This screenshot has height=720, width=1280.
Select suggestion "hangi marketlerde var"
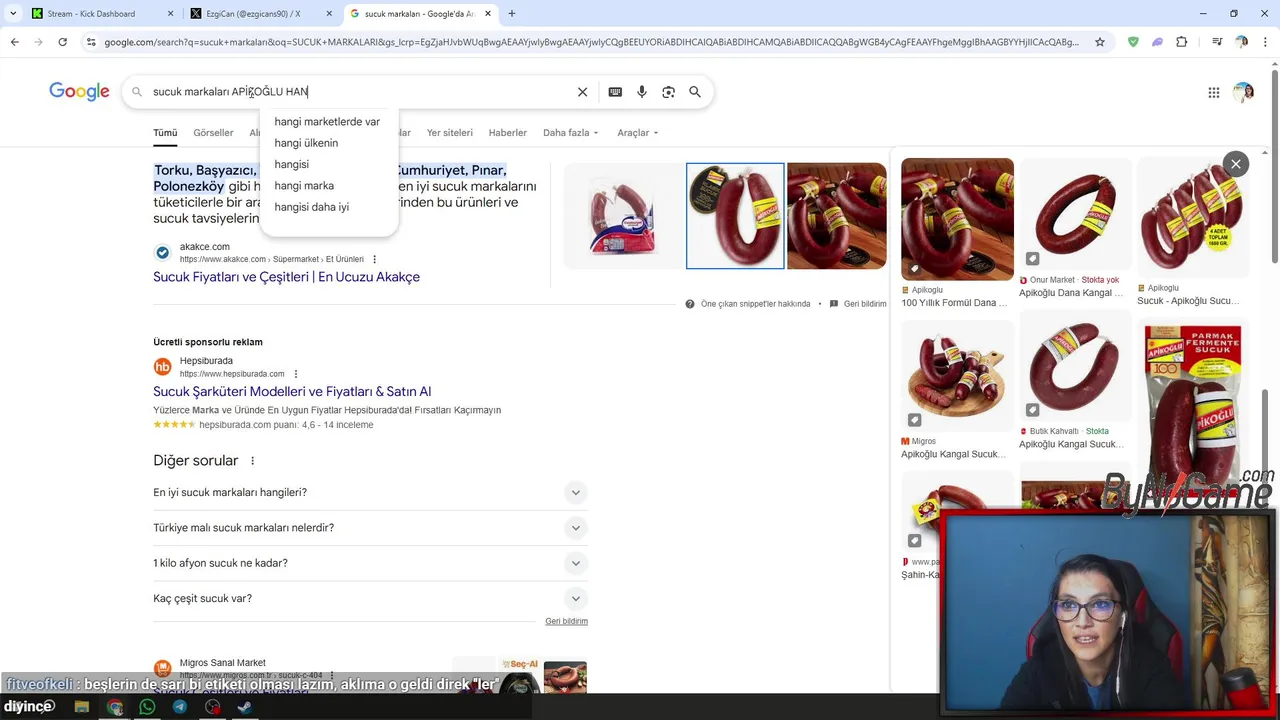click(x=327, y=122)
